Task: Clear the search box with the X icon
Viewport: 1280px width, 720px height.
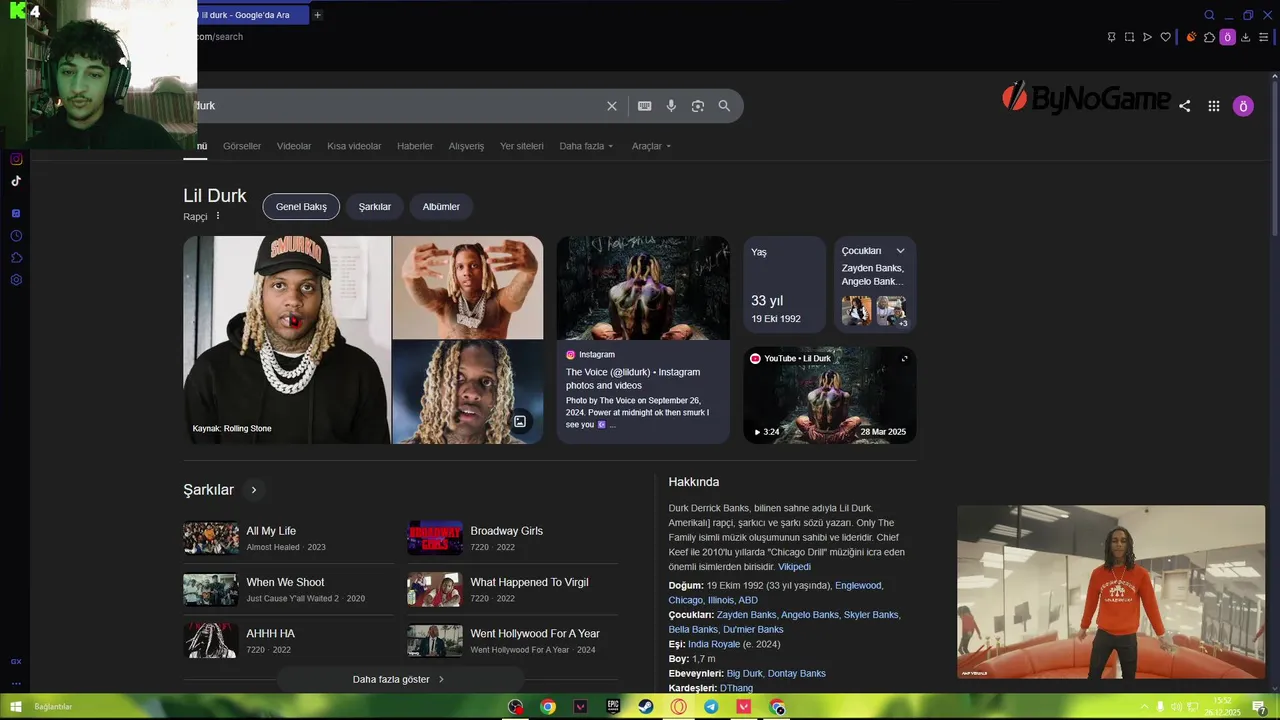Action: [x=612, y=106]
